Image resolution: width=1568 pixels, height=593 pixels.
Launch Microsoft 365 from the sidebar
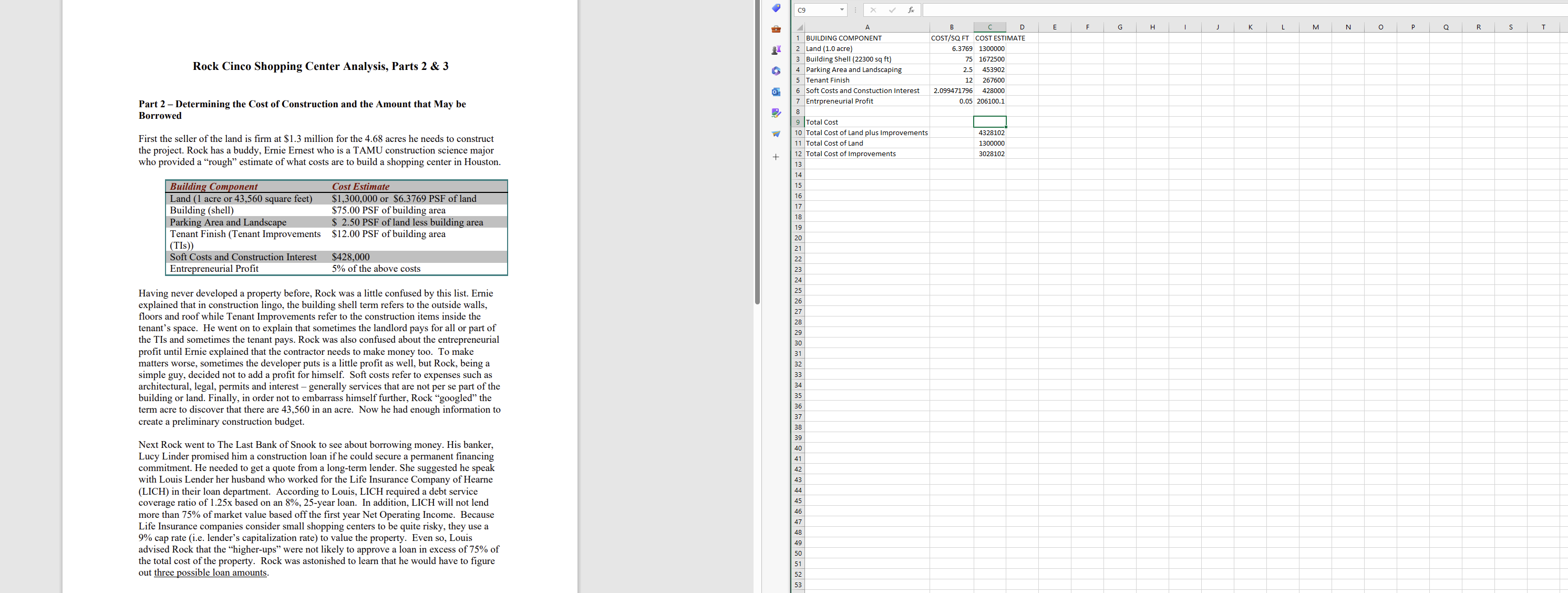776,71
